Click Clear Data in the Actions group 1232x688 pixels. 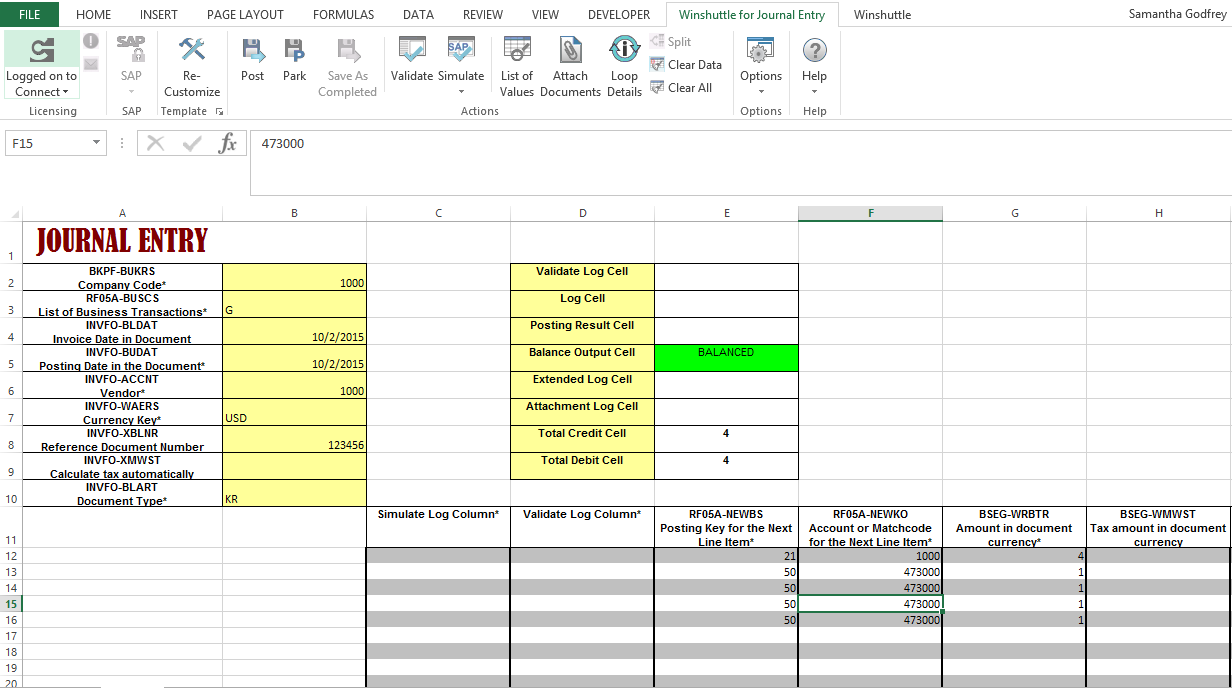coord(685,64)
